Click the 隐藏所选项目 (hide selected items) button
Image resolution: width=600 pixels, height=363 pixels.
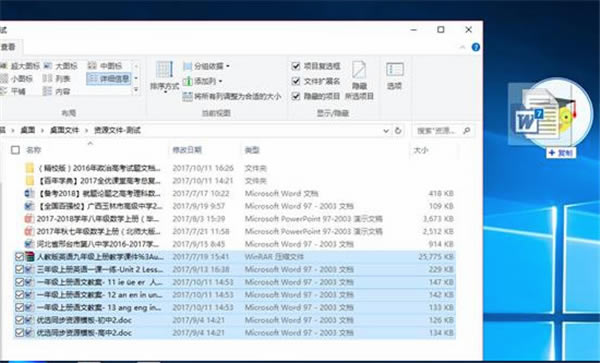click(x=359, y=80)
